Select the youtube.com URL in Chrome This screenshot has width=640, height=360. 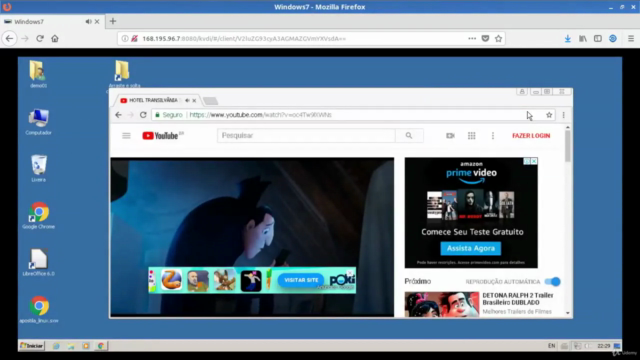point(260,115)
